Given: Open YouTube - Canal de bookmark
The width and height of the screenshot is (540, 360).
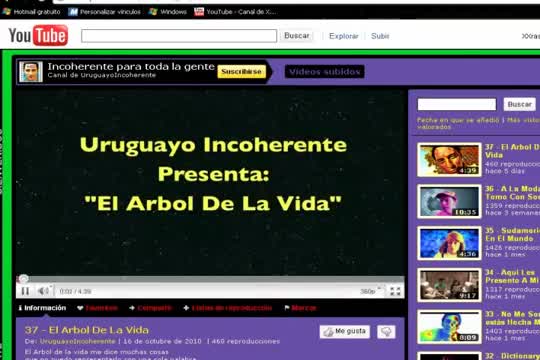Looking at the screenshot, I should point(235,12).
